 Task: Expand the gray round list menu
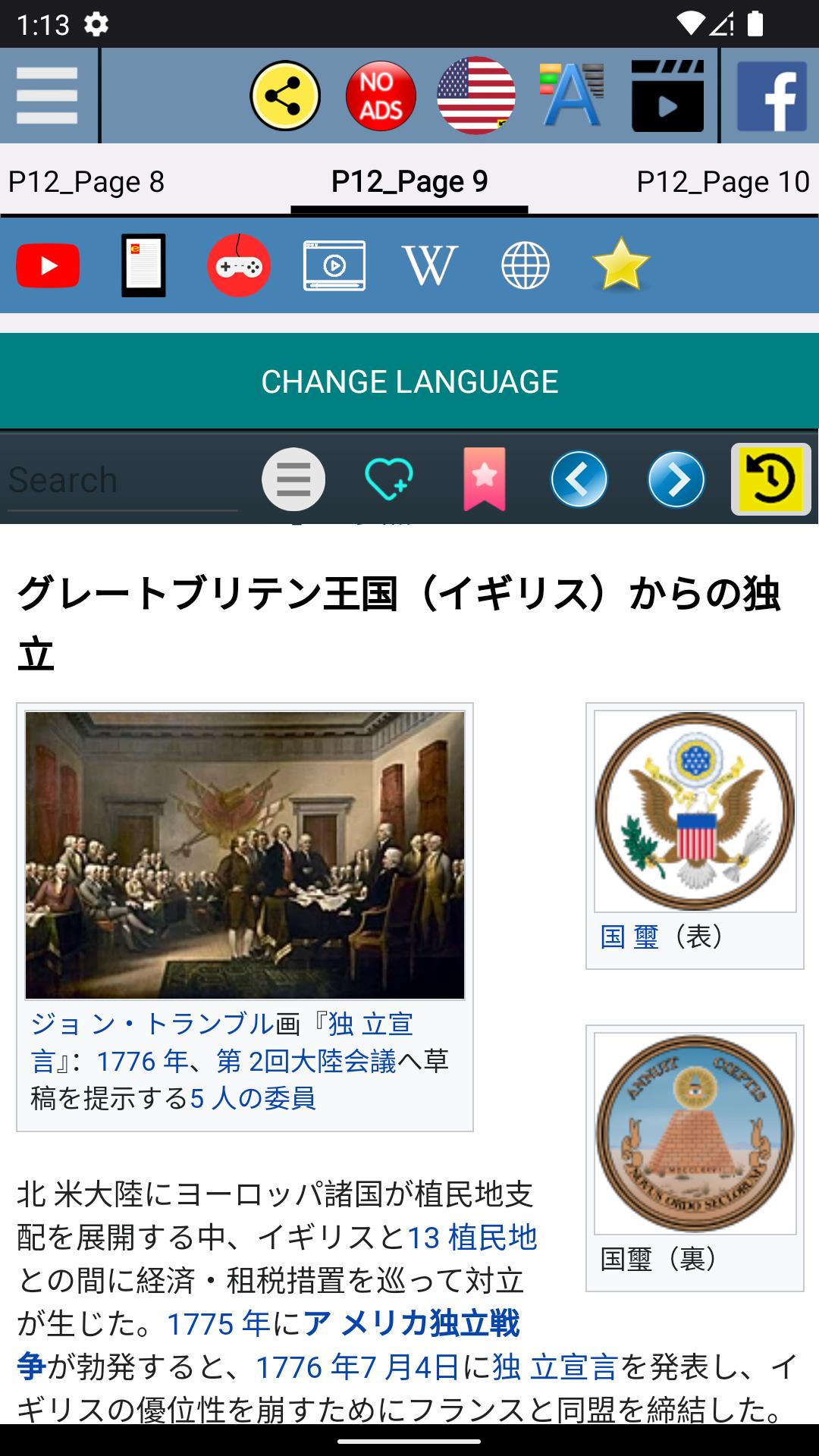293,479
